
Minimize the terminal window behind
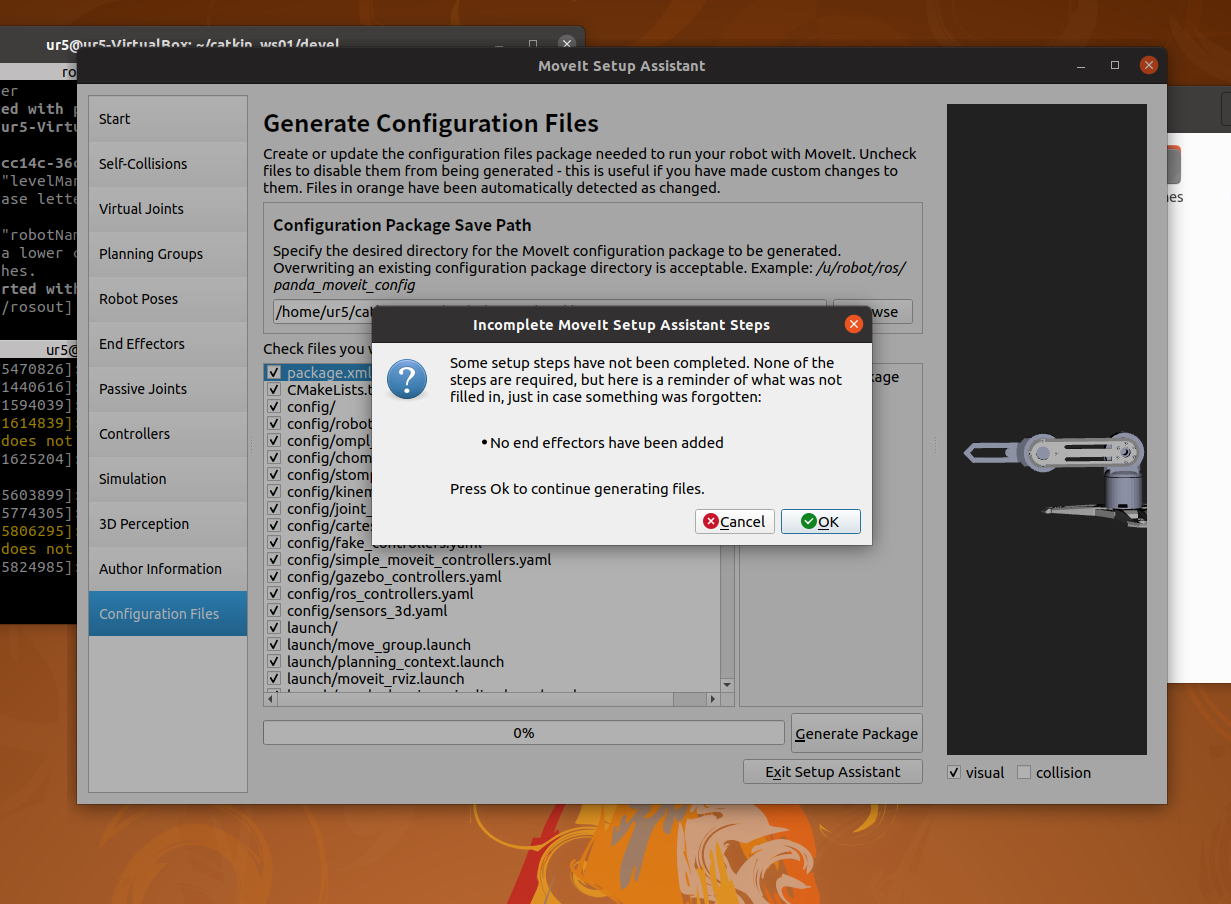(x=499, y=44)
